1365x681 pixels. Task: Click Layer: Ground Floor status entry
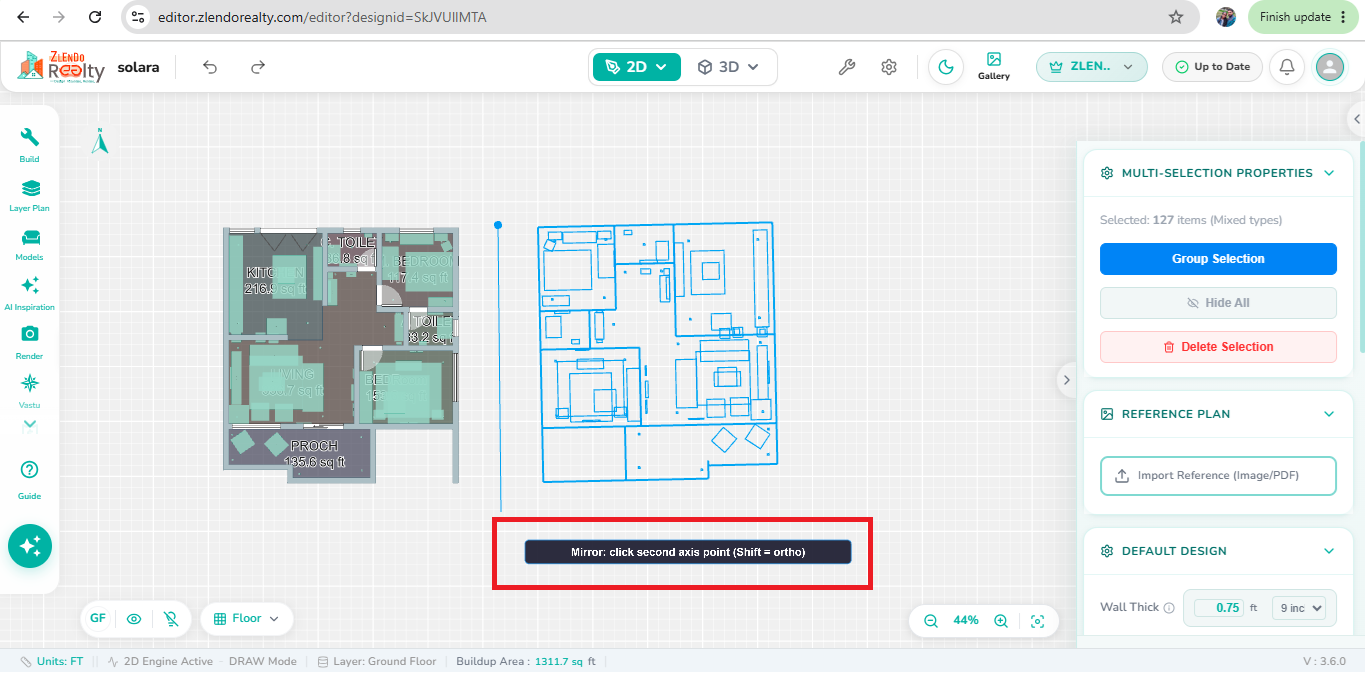[x=378, y=661]
